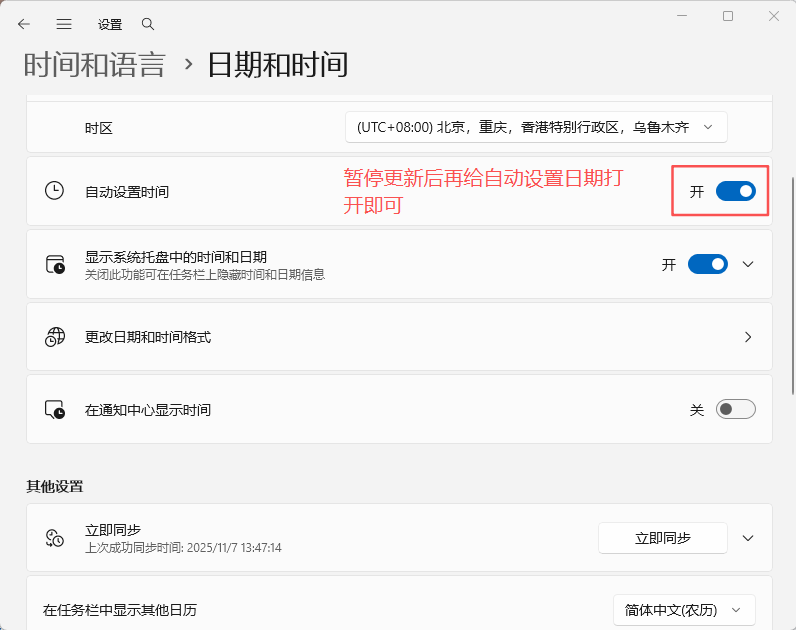This screenshot has height=630, width=796.
Task: Click the sync icon beside 立即同步
Action: pos(55,538)
